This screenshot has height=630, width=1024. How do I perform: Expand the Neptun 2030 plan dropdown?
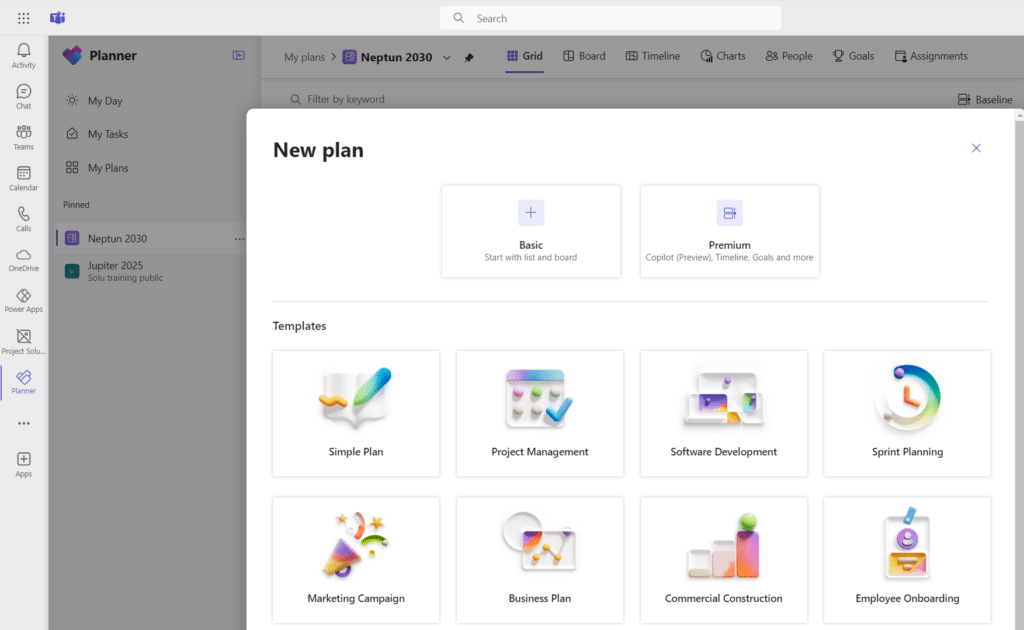click(446, 57)
